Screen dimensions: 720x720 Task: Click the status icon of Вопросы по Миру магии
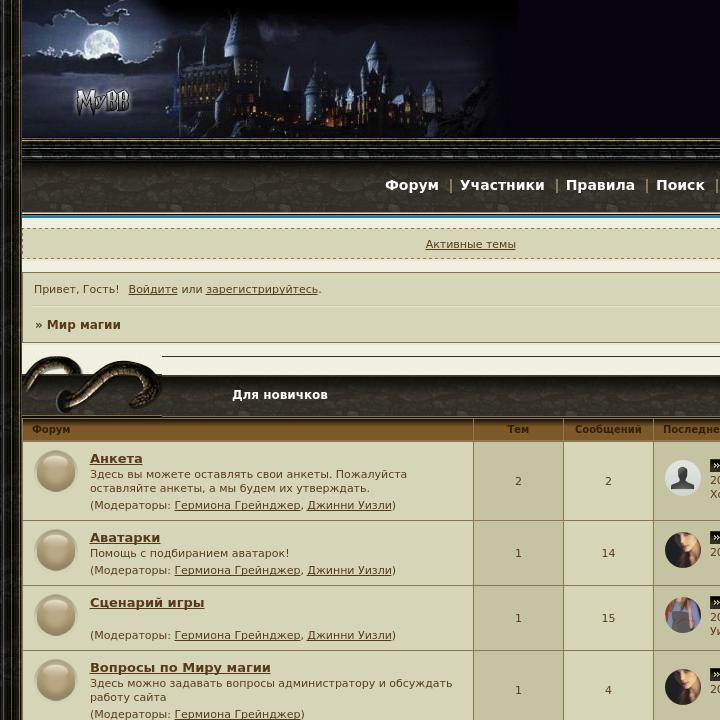pos(56,681)
